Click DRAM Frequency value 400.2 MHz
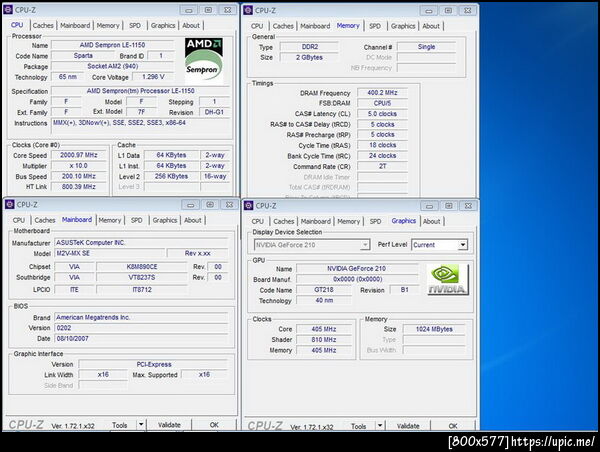Screen dimensions: 600x452 (382, 93)
